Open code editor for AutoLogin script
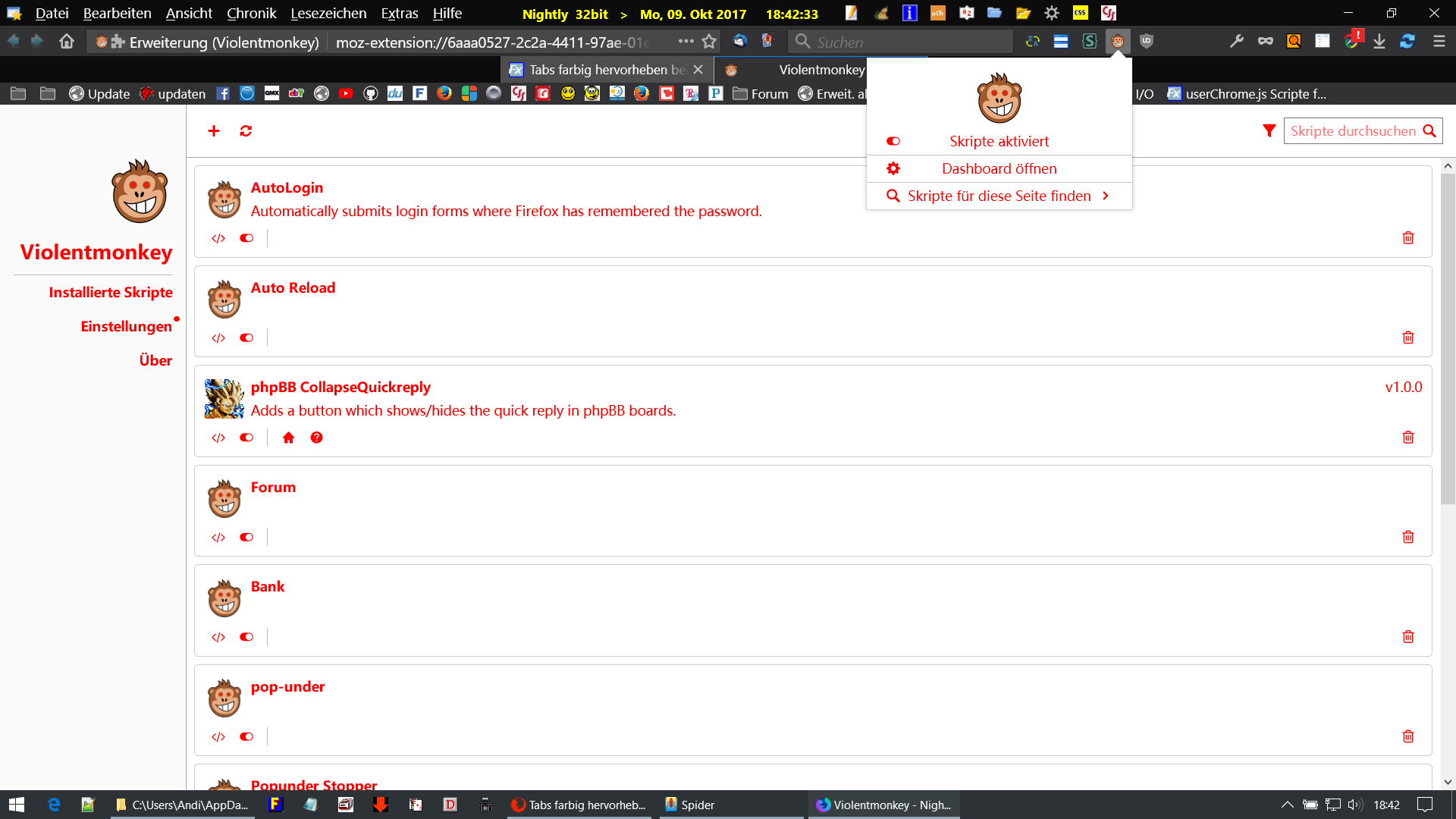The image size is (1456, 819). pyautogui.click(x=218, y=238)
